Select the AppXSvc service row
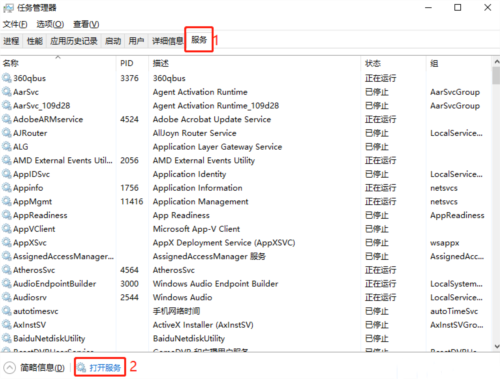This screenshot has width=500, height=379. pos(246,242)
